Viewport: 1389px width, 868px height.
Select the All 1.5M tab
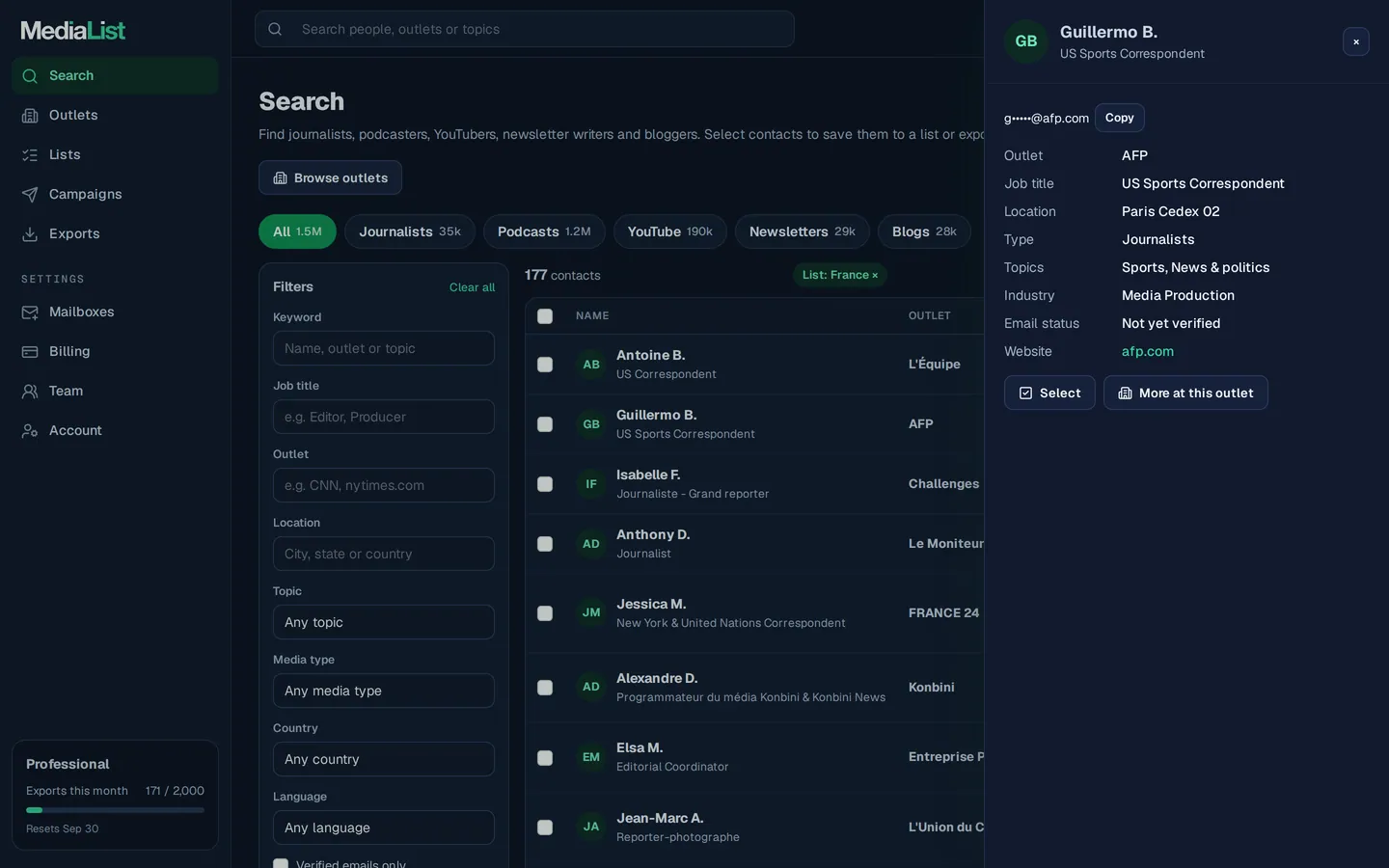click(297, 231)
